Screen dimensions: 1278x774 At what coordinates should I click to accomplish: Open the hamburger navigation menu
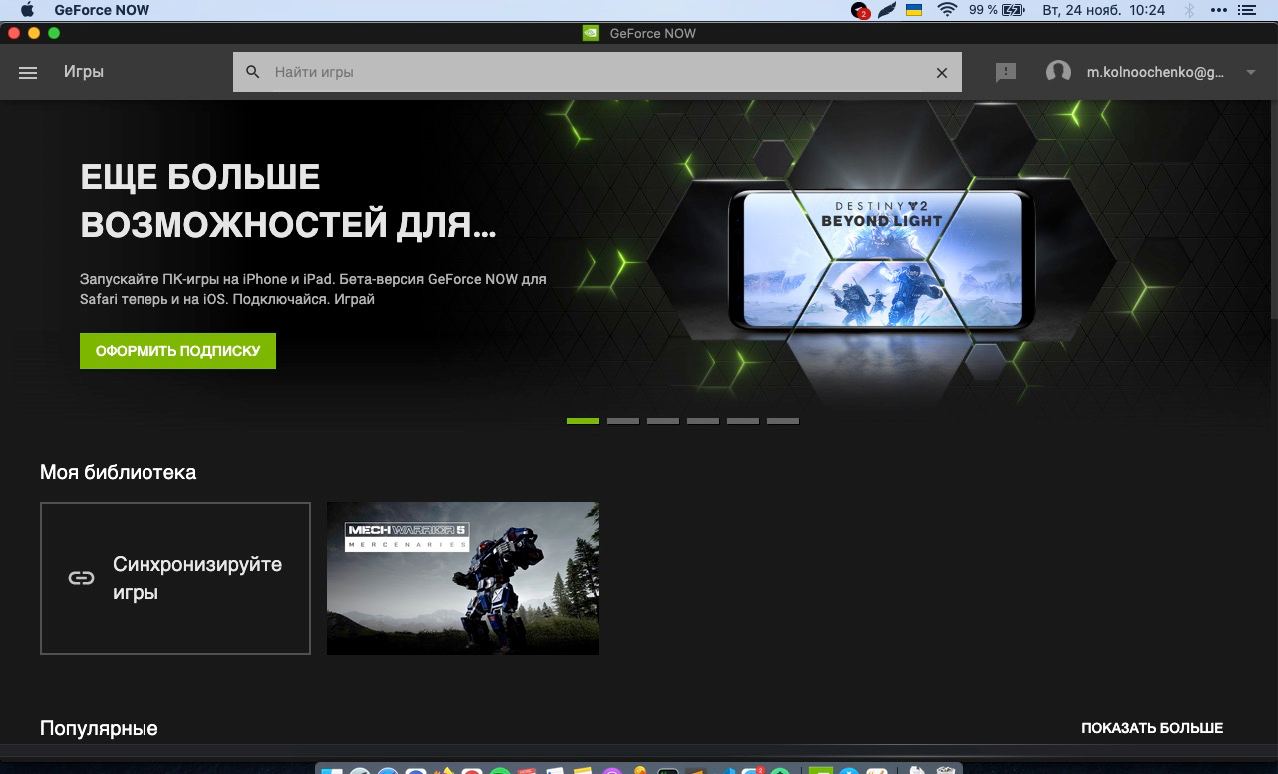tap(28, 72)
